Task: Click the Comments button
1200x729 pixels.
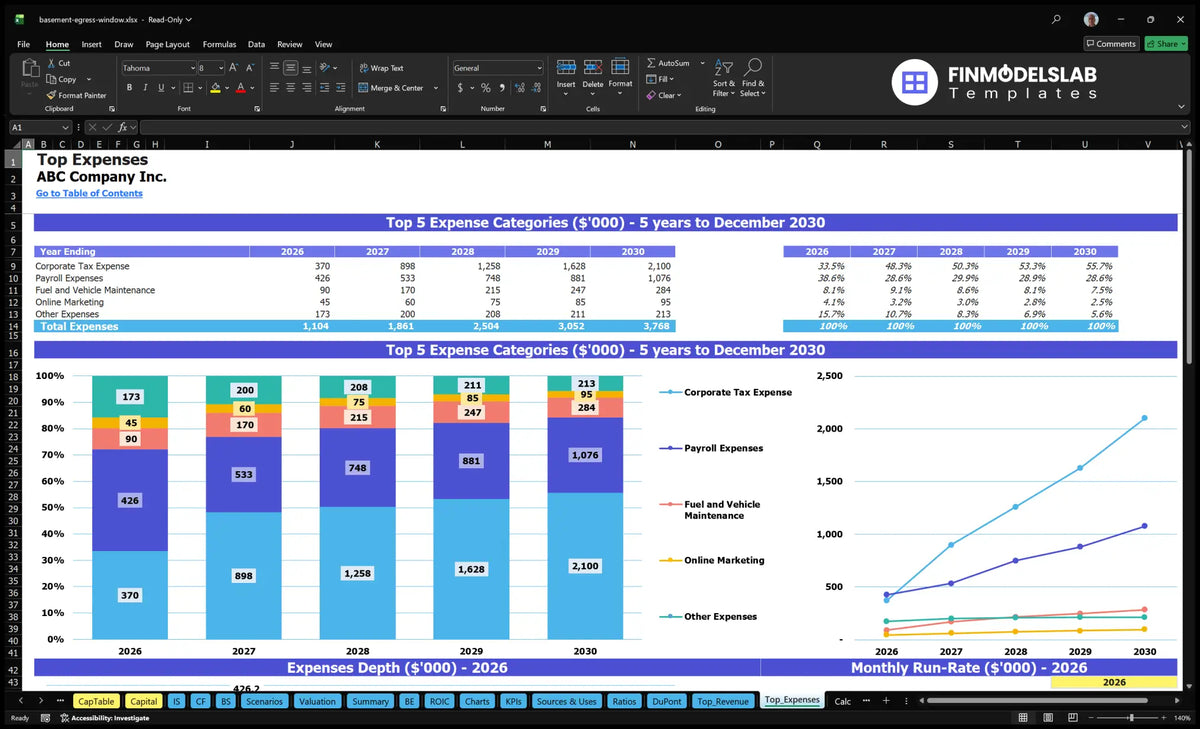Action: (x=1111, y=44)
